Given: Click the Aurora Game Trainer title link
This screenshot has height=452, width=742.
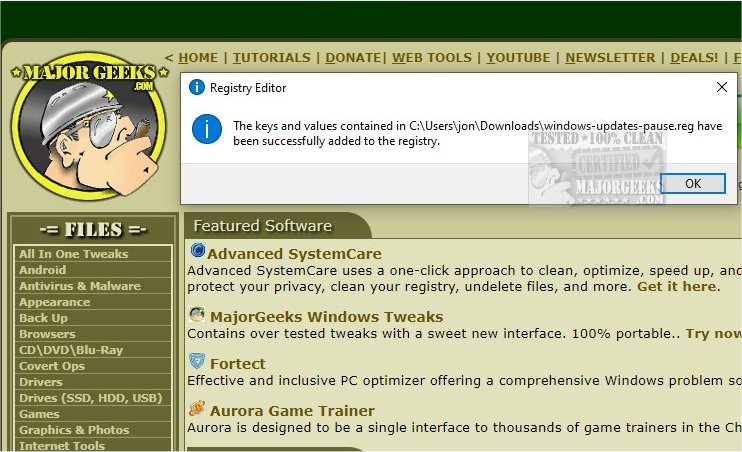Looking at the screenshot, I should tap(292, 411).
